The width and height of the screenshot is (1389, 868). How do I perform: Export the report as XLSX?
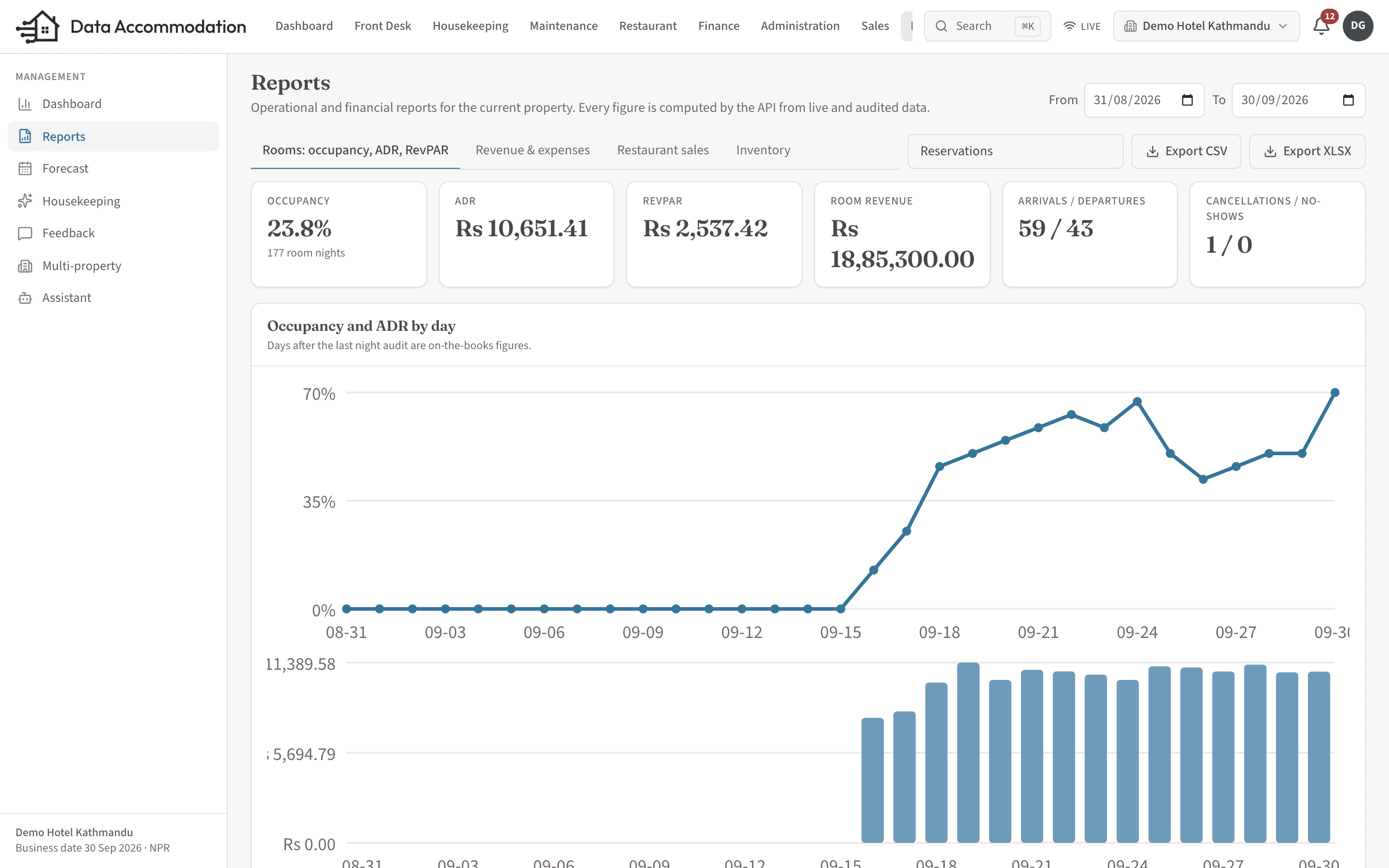click(x=1307, y=151)
